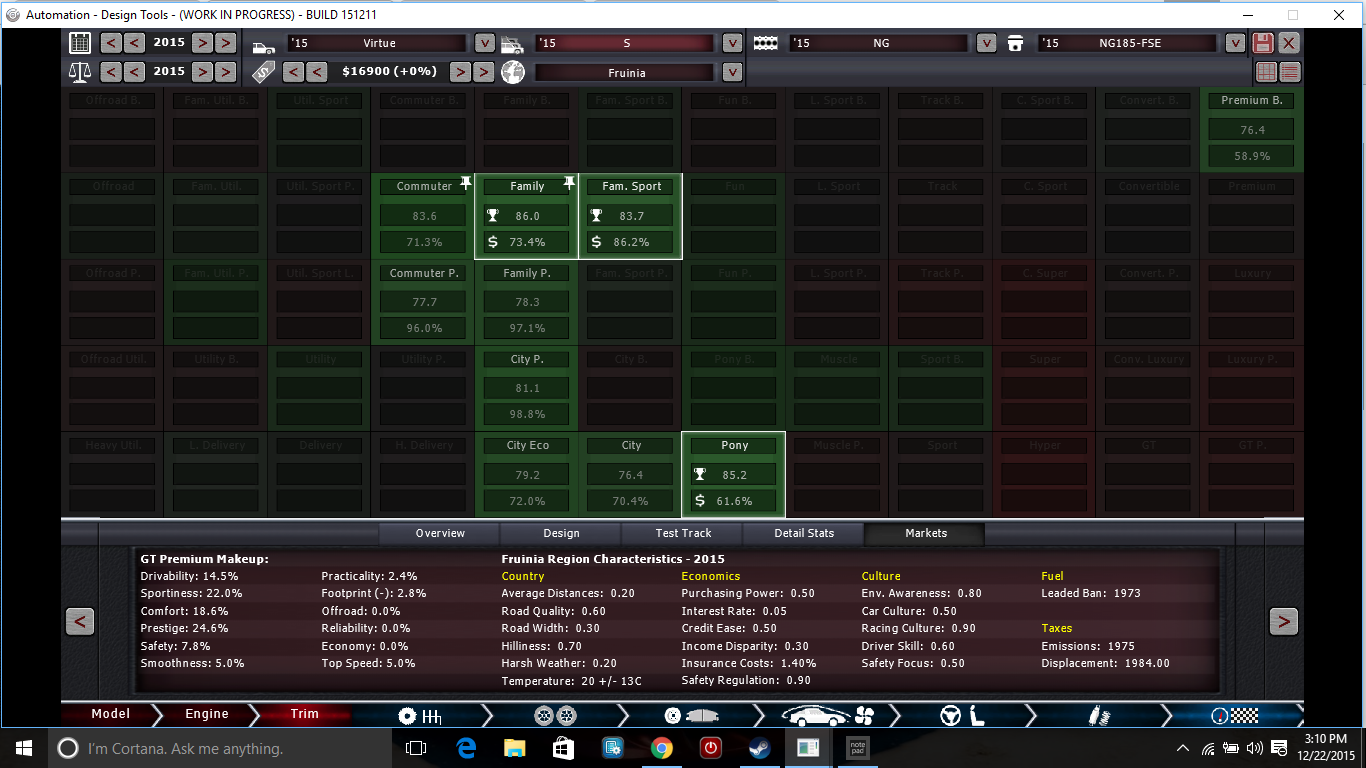Open the suspension spring step icon
This screenshot has height=768, width=1366.
(1099, 715)
